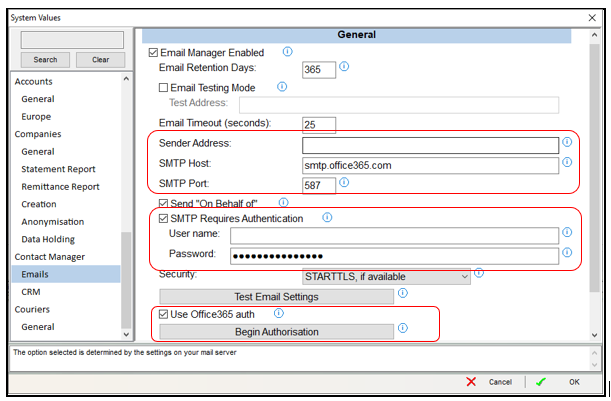Click the Sender Address input field
This screenshot has width=611, height=401.
[430, 145]
